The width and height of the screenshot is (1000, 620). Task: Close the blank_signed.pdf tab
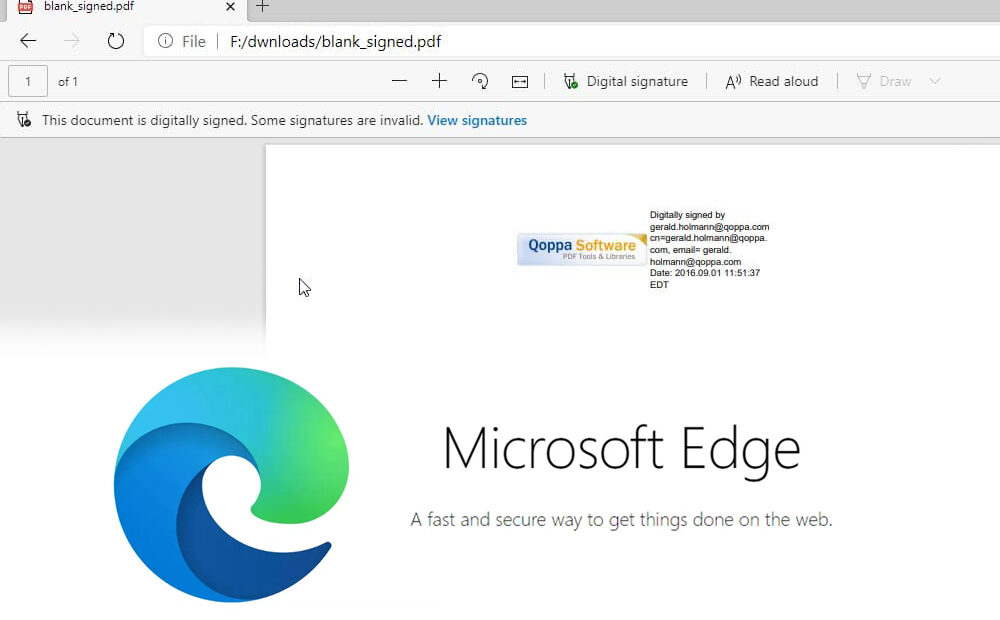[x=230, y=7]
